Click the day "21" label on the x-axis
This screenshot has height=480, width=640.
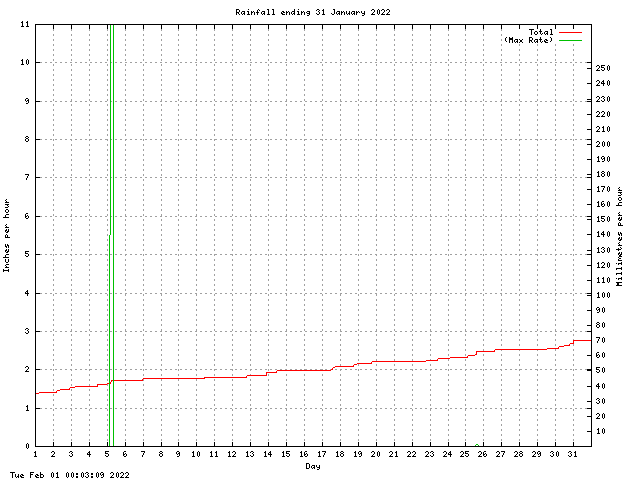(393, 454)
